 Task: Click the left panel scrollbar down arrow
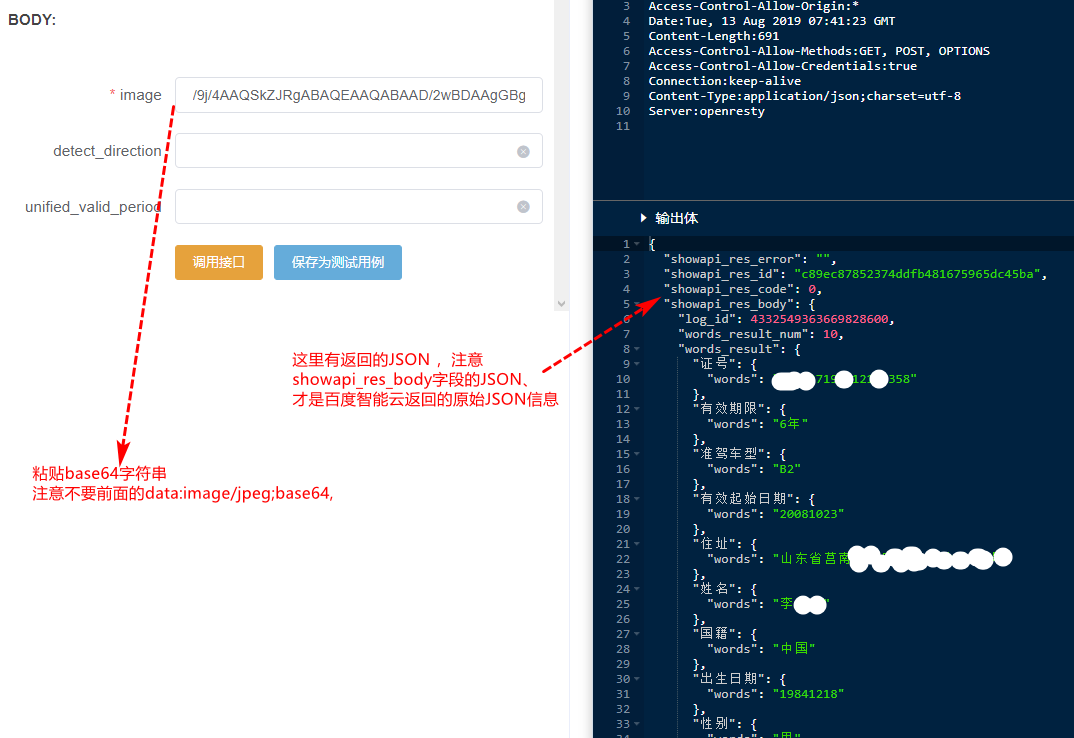pyautogui.click(x=561, y=303)
